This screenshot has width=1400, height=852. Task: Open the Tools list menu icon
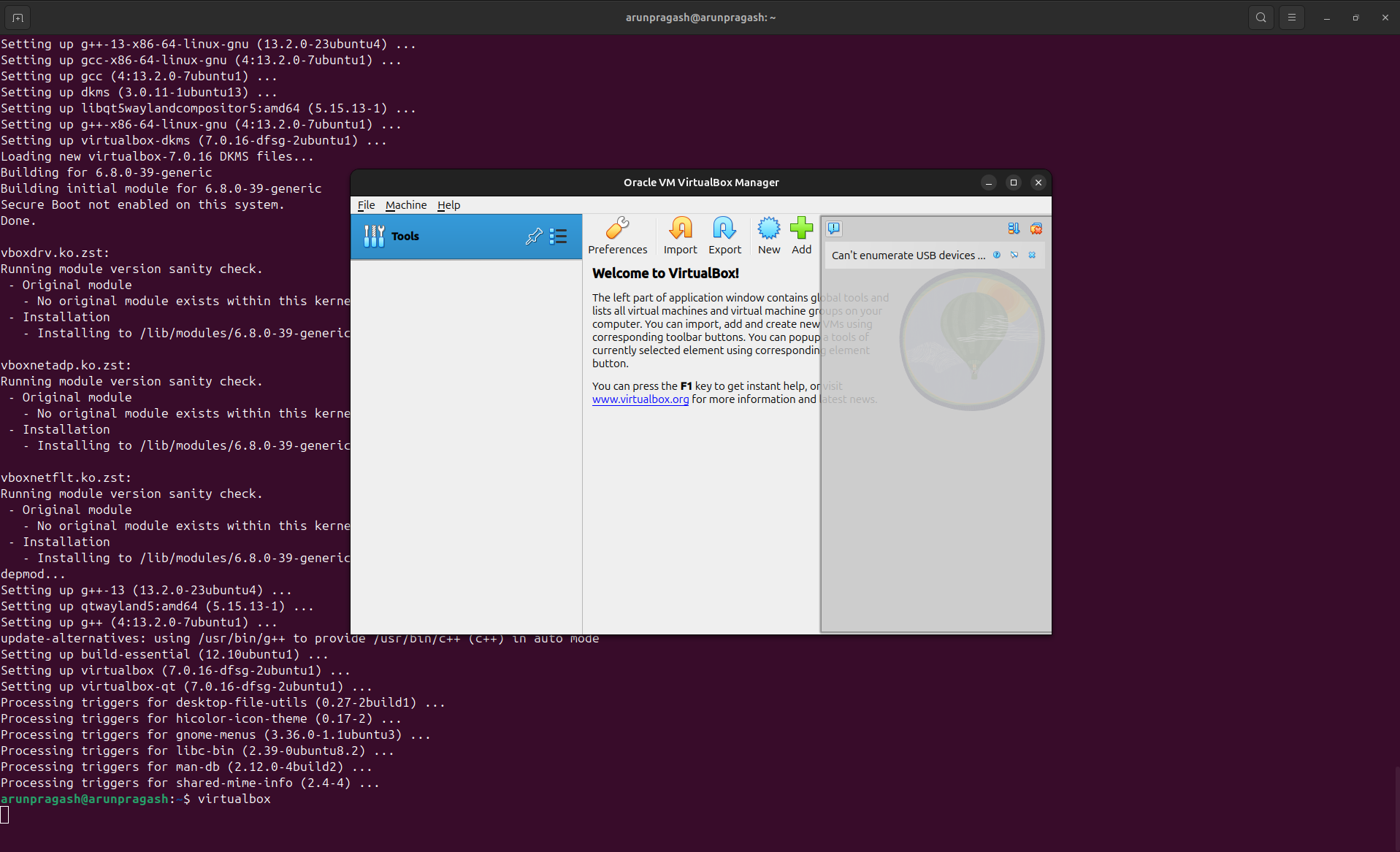[558, 236]
